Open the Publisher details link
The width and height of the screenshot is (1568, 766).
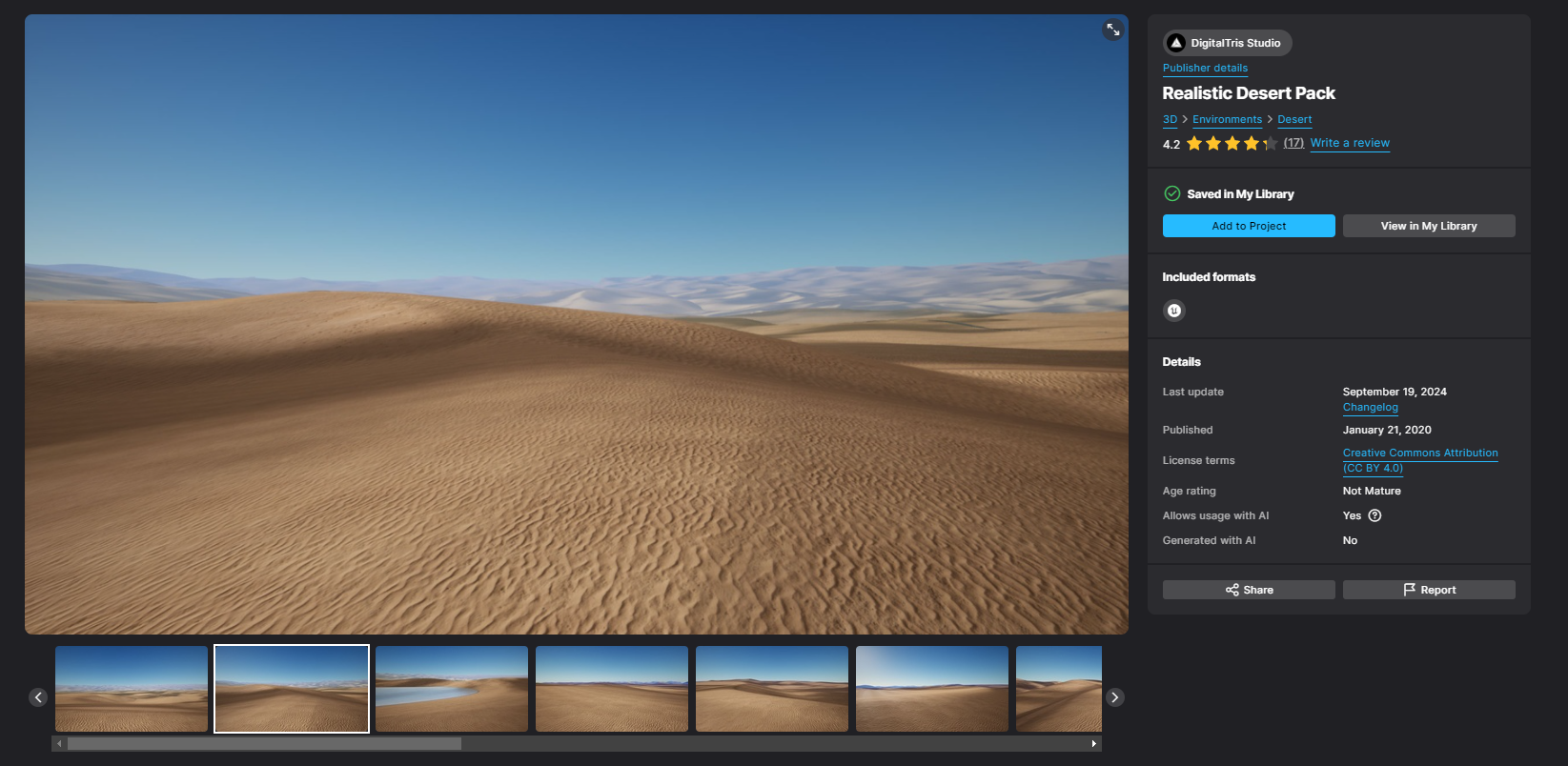[1205, 69]
